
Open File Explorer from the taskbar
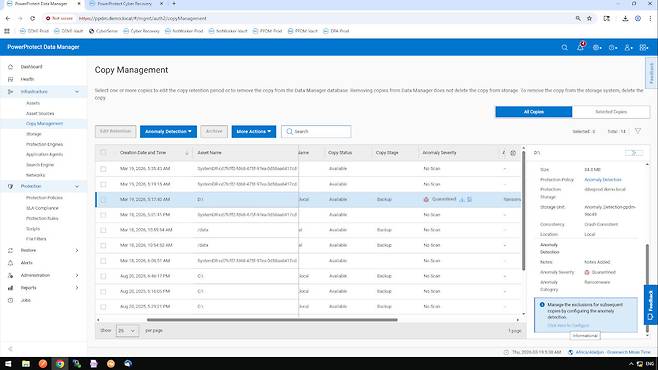click(x=26, y=364)
